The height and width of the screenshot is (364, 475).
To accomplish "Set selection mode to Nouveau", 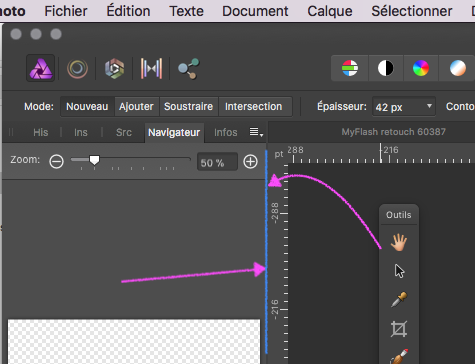I will point(87,107).
